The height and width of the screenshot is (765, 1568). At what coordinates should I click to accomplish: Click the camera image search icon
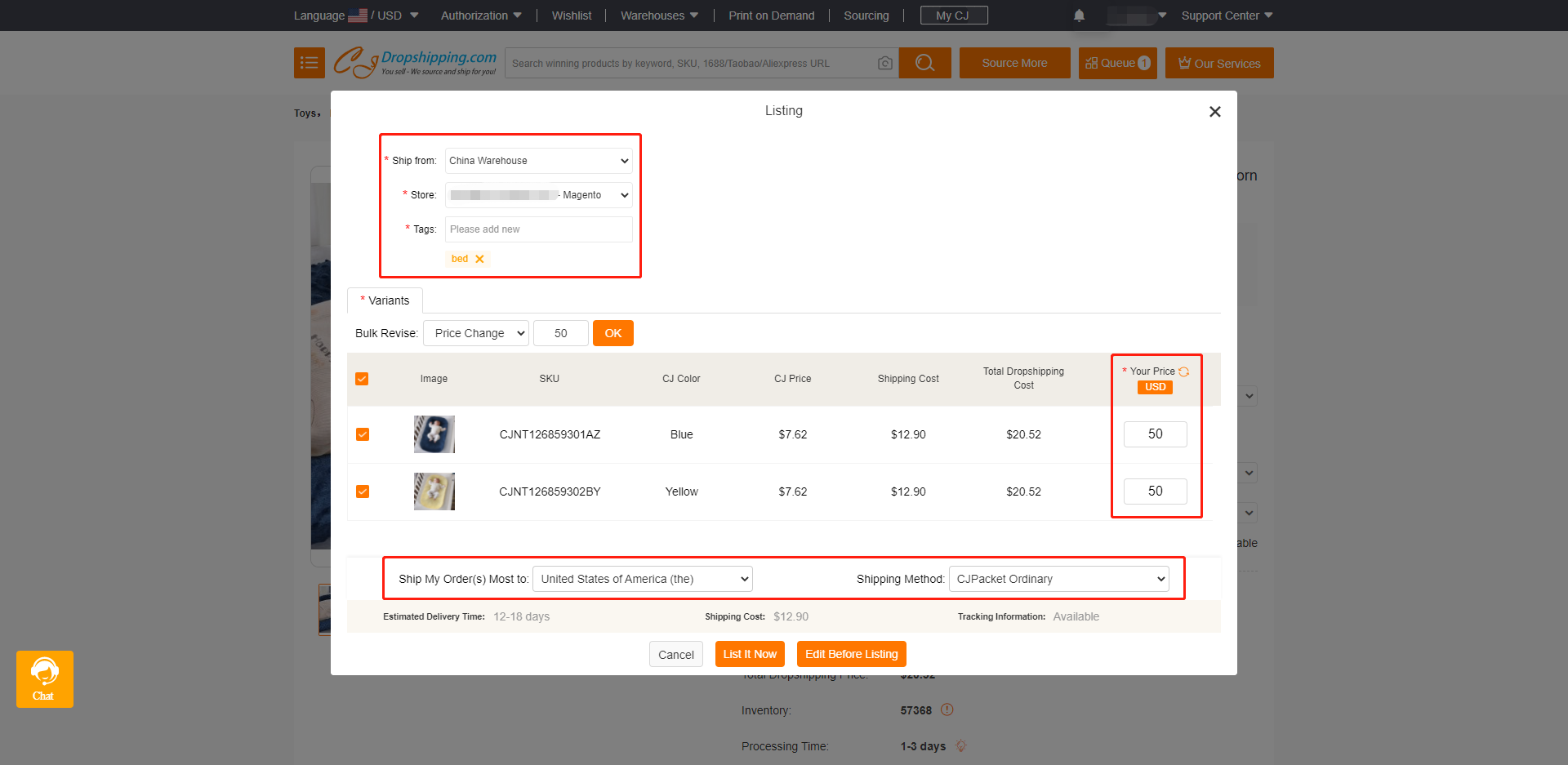click(x=884, y=63)
